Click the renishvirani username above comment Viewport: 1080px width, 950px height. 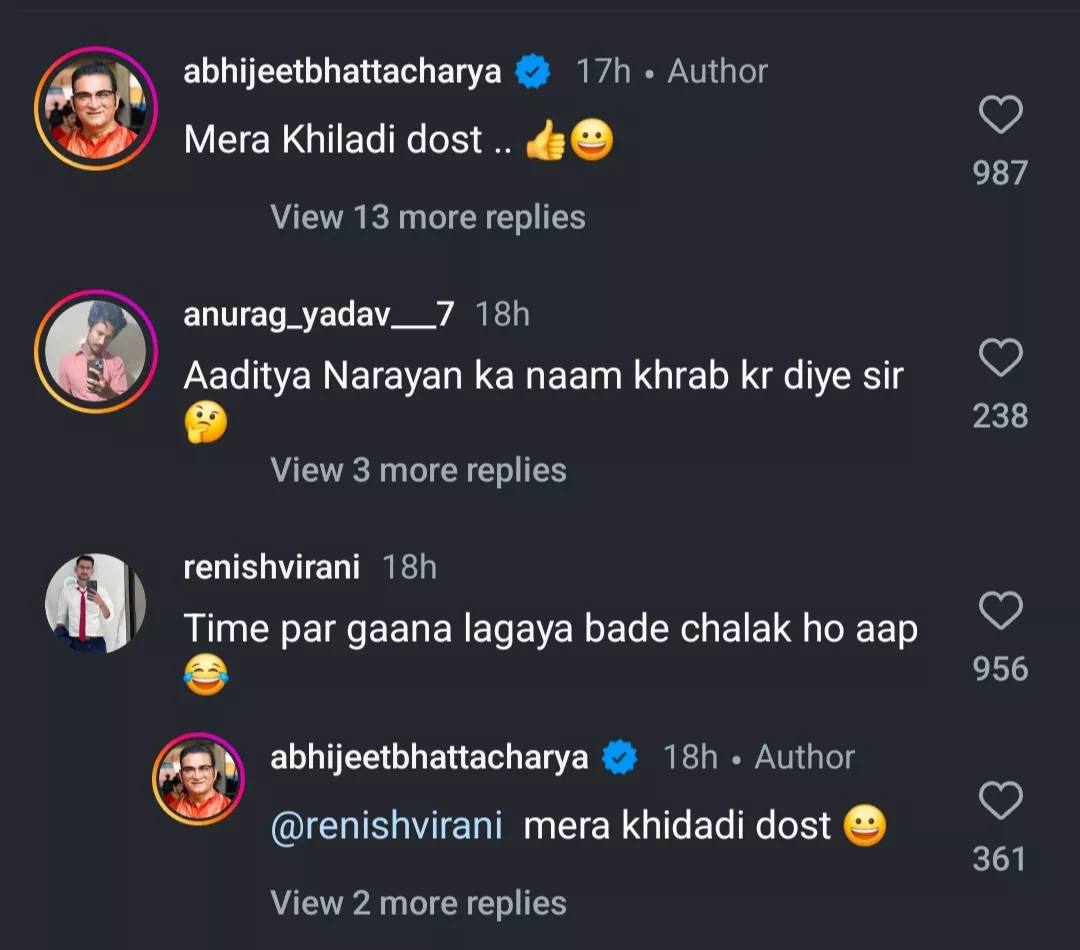(271, 567)
